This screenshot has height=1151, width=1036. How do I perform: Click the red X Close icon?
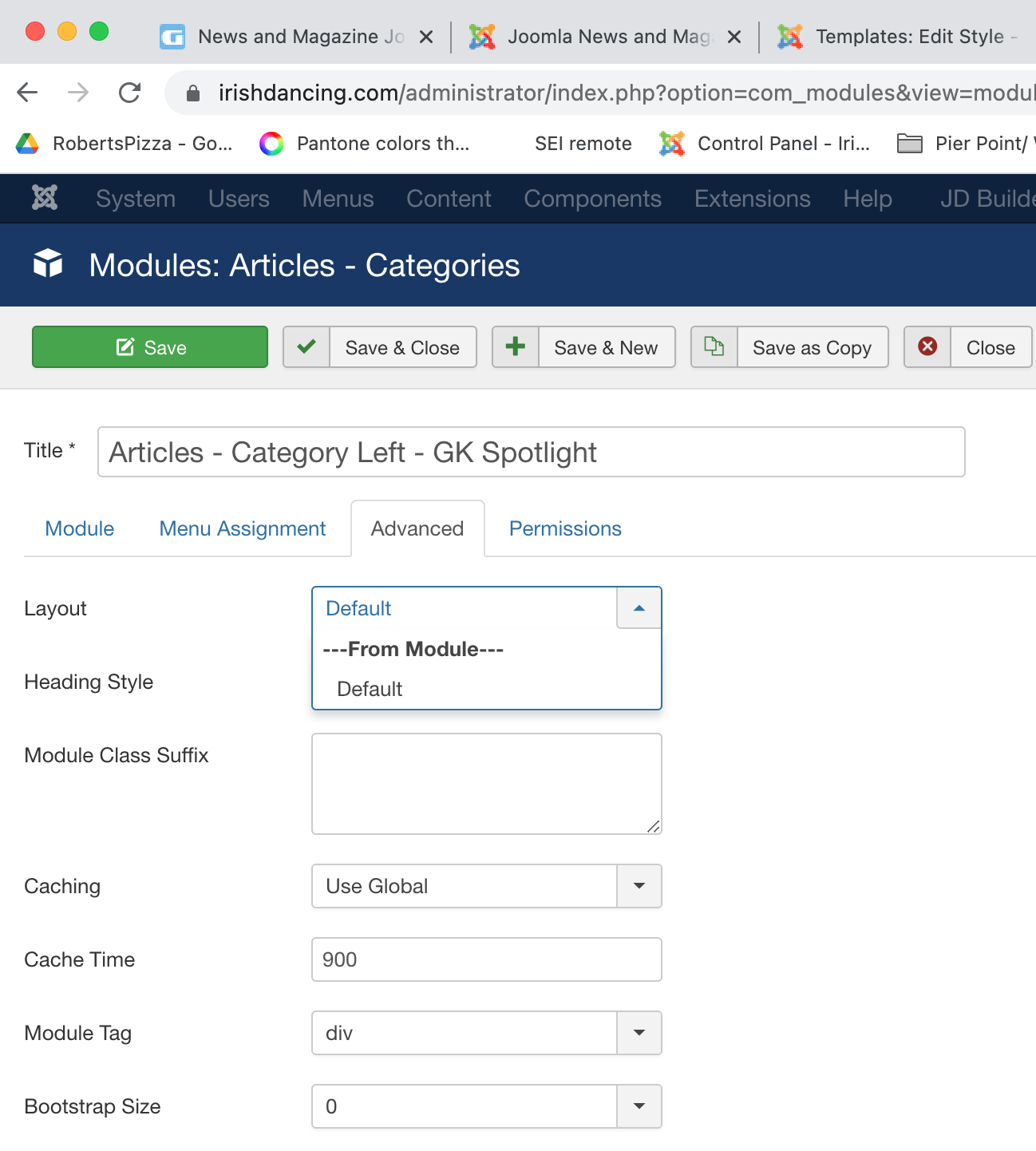coord(927,347)
